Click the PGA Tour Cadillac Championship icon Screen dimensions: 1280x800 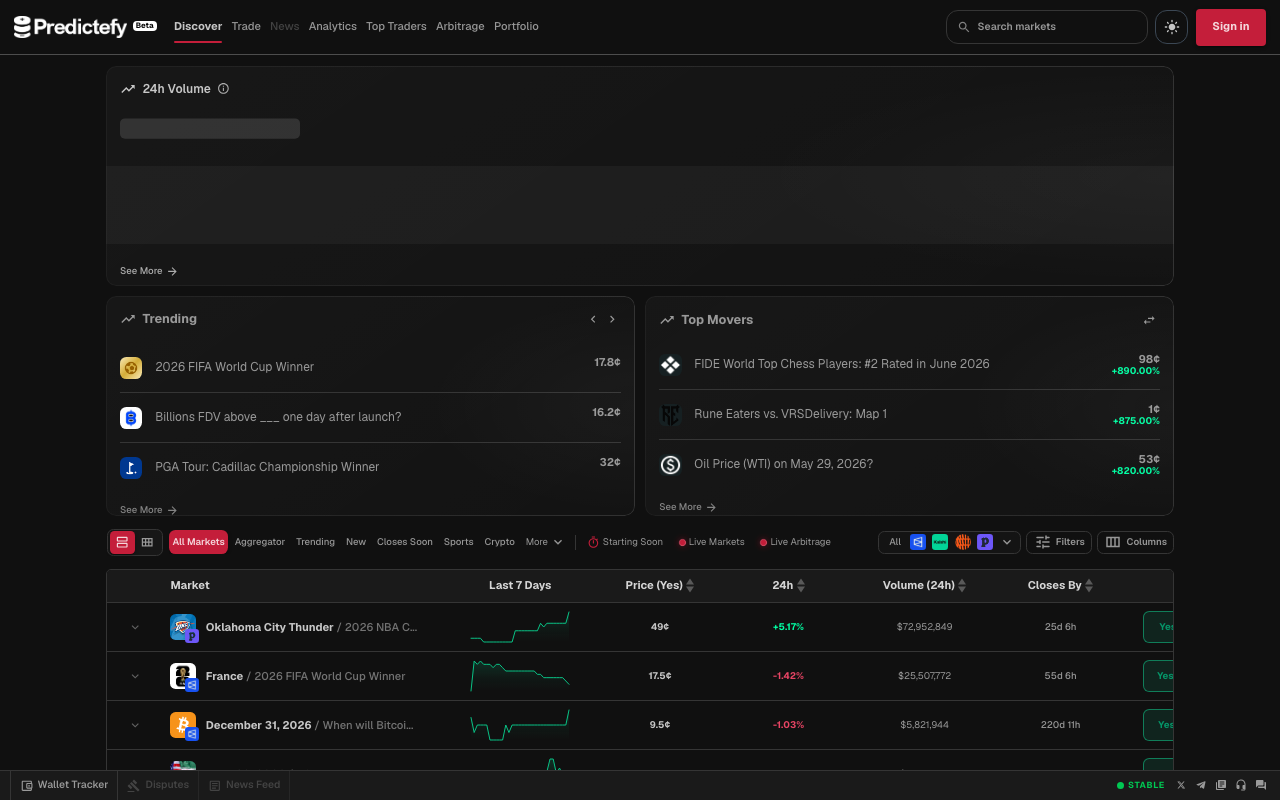coord(131,468)
